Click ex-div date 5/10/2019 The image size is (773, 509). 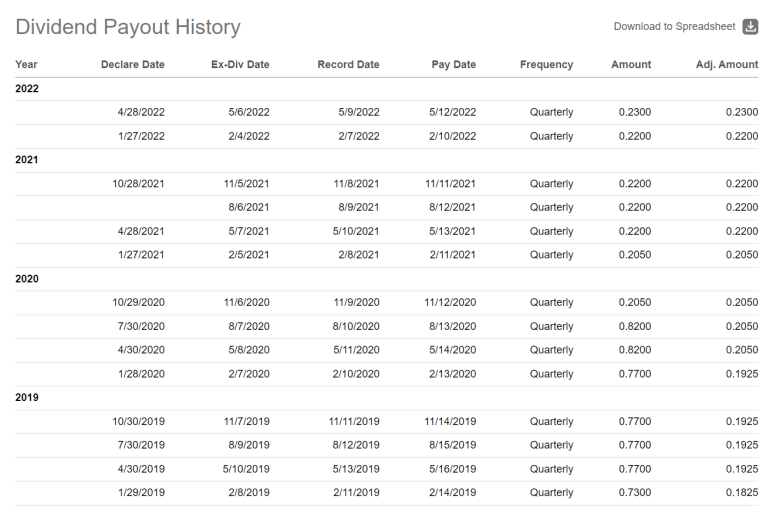246,469
